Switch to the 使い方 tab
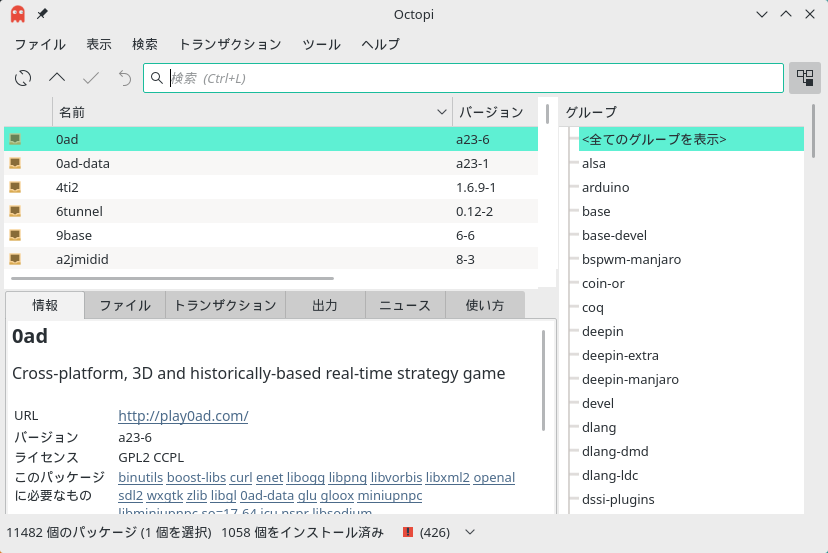The width and height of the screenshot is (828, 553). (485, 305)
